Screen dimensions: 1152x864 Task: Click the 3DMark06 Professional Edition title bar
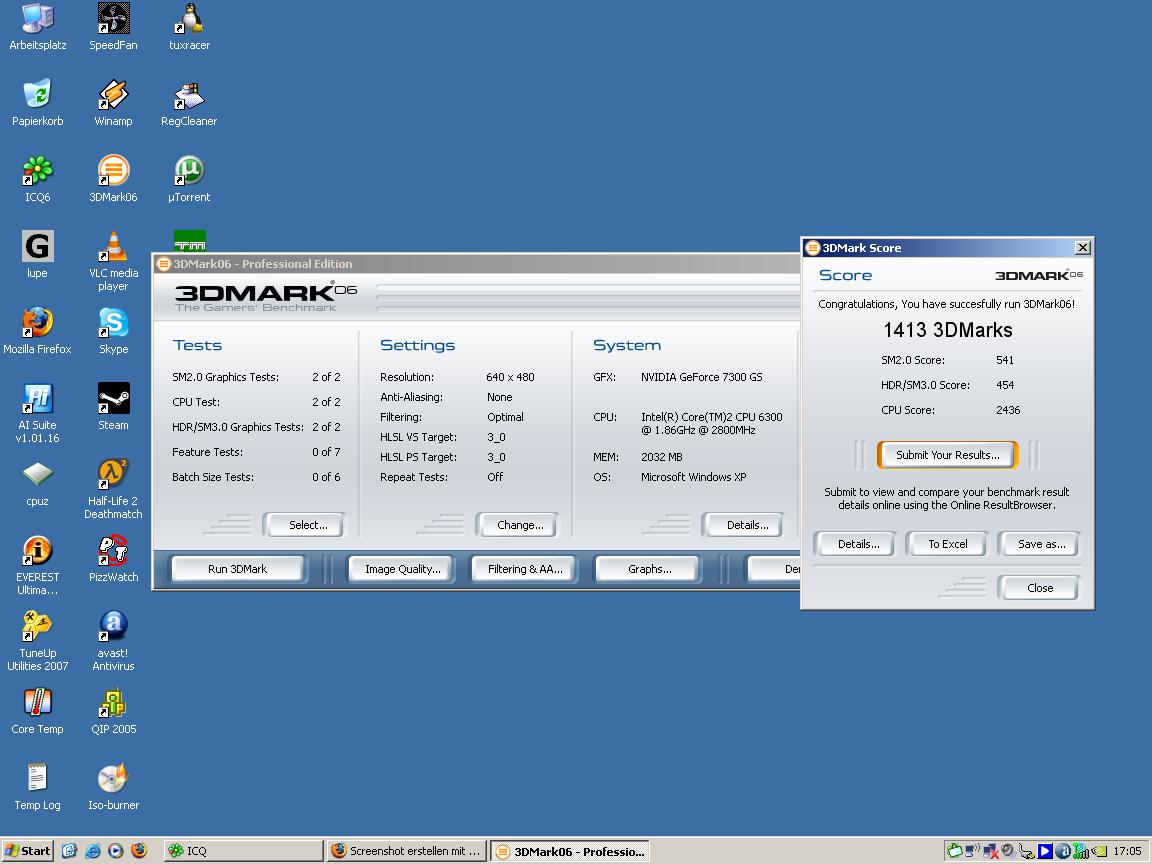478,264
